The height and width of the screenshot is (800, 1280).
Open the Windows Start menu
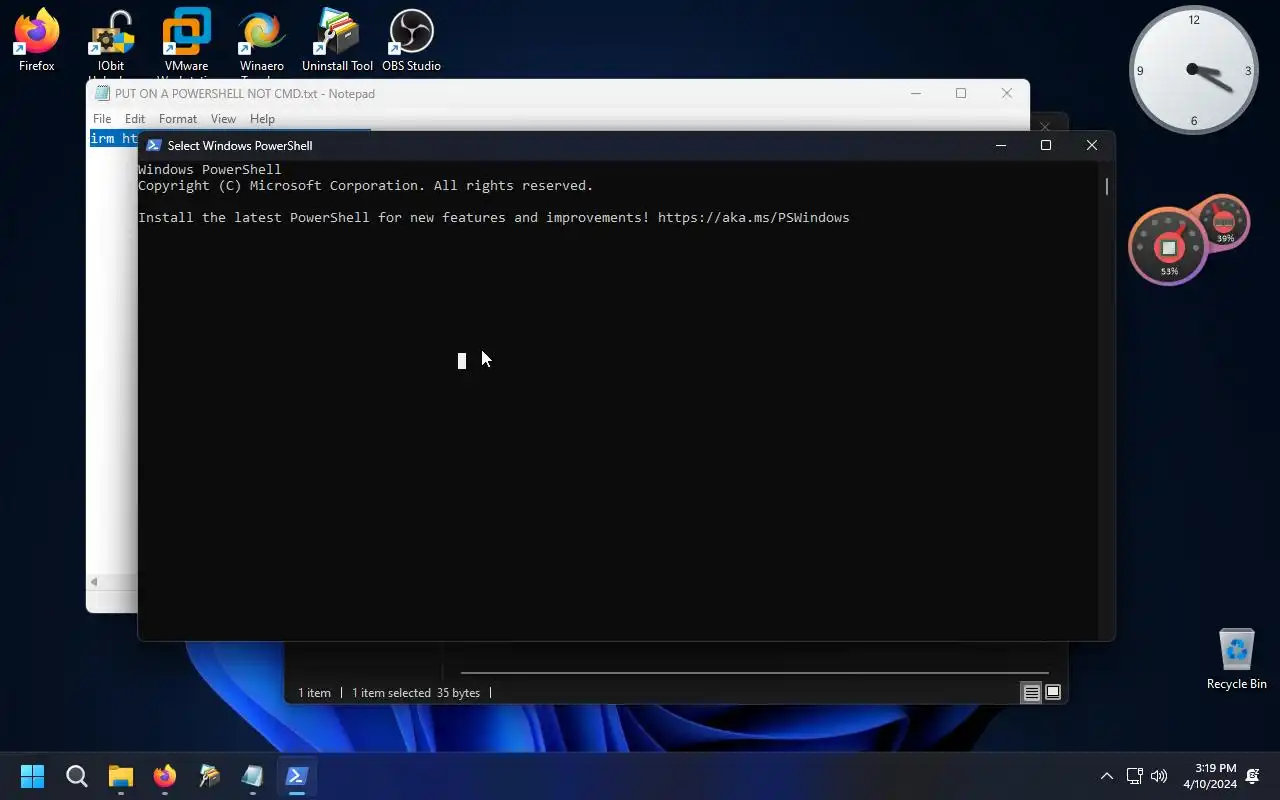click(x=32, y=776)
